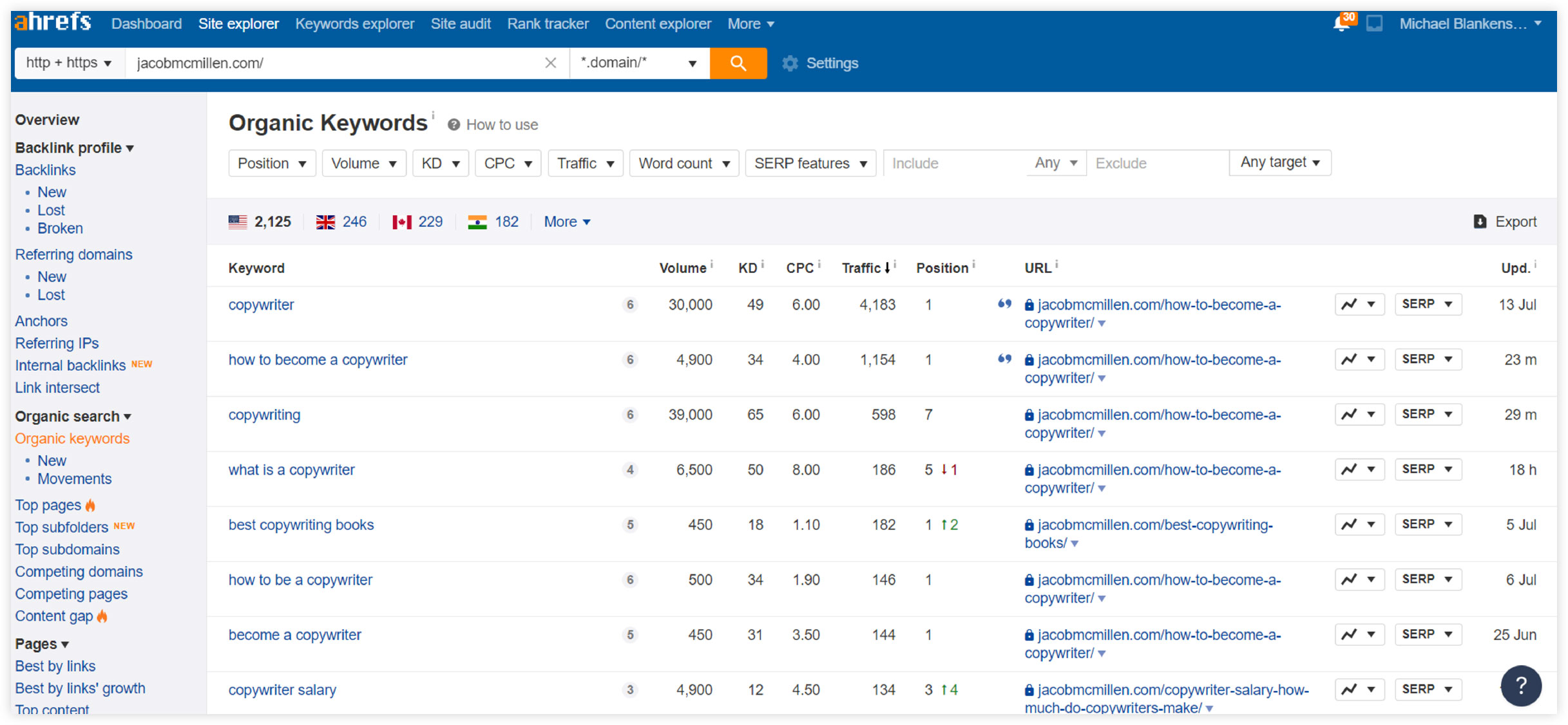Image resolution: width=1568 pixels, height=725 pixels.
Task: Open Content explorer
Action: [x=658, y=24]
